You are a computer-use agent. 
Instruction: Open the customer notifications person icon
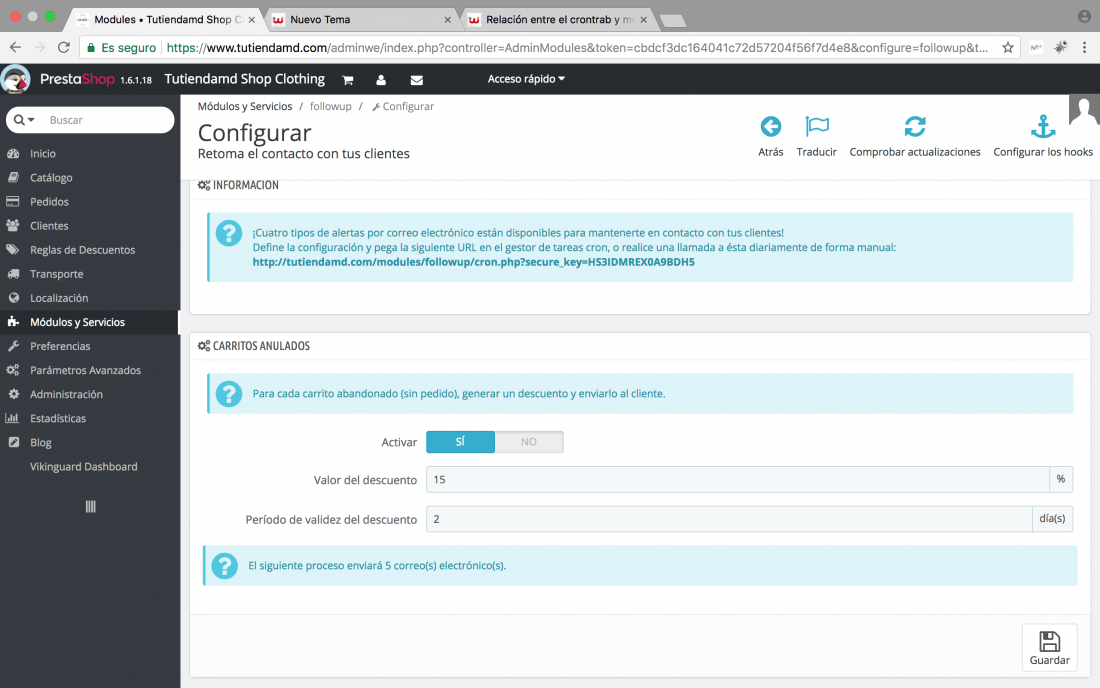tap(381, 80)
